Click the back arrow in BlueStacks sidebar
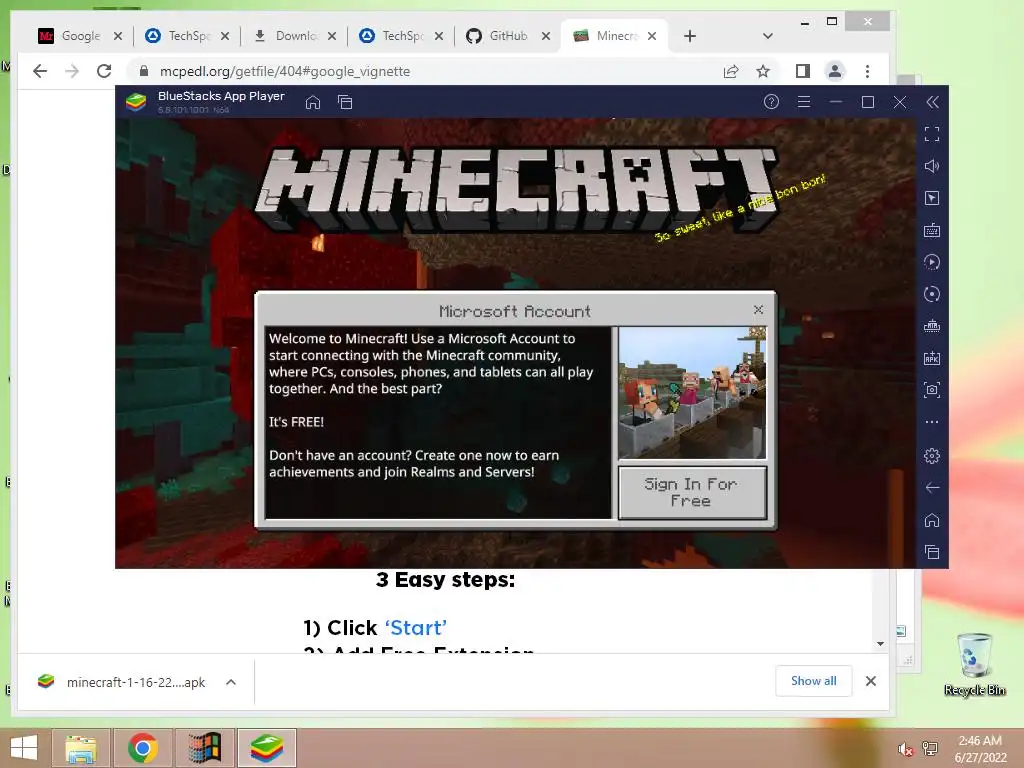 [x=932, y=487]
